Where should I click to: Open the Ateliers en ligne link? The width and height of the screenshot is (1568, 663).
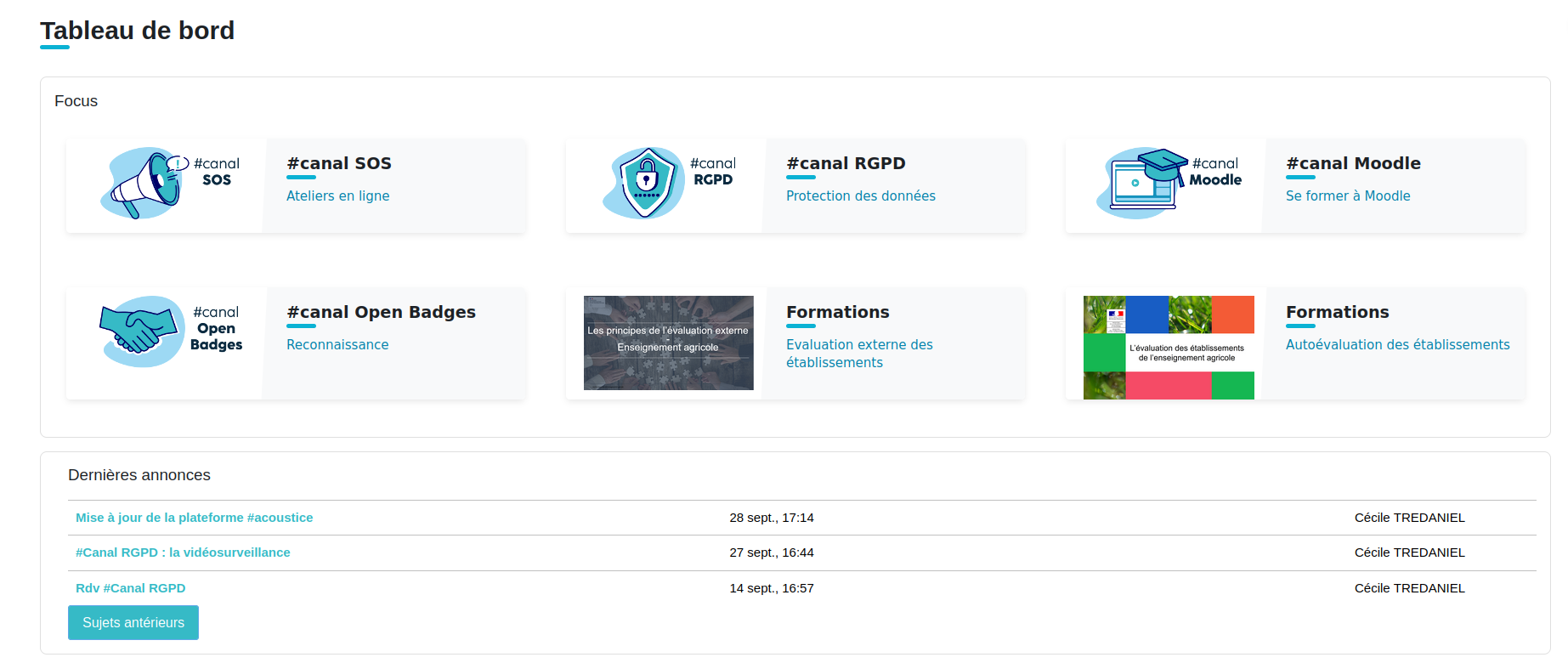[337, 195]
